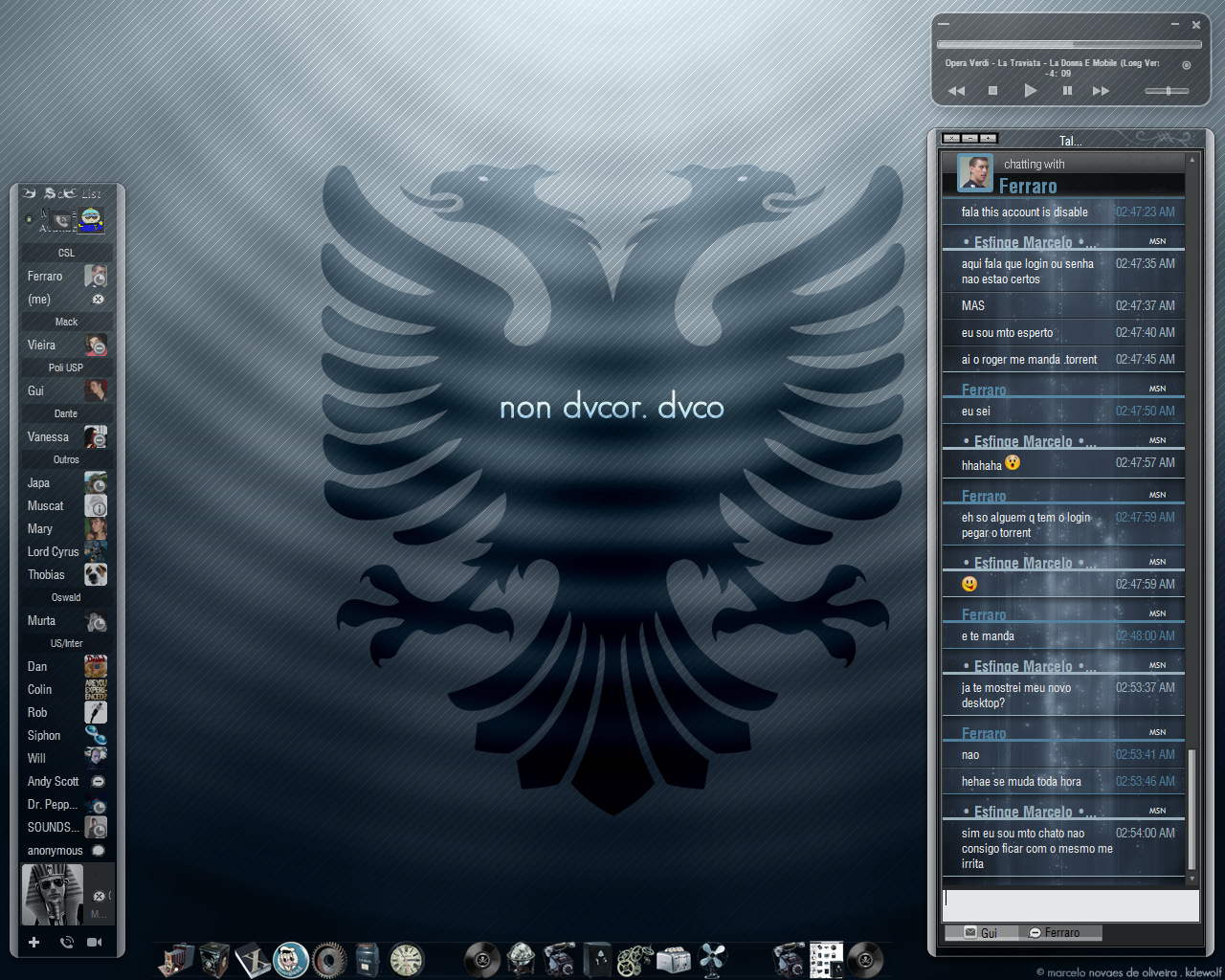
Task: Launch the toaster dock icon
Action: pyautogui.click(x=674, y=959)
